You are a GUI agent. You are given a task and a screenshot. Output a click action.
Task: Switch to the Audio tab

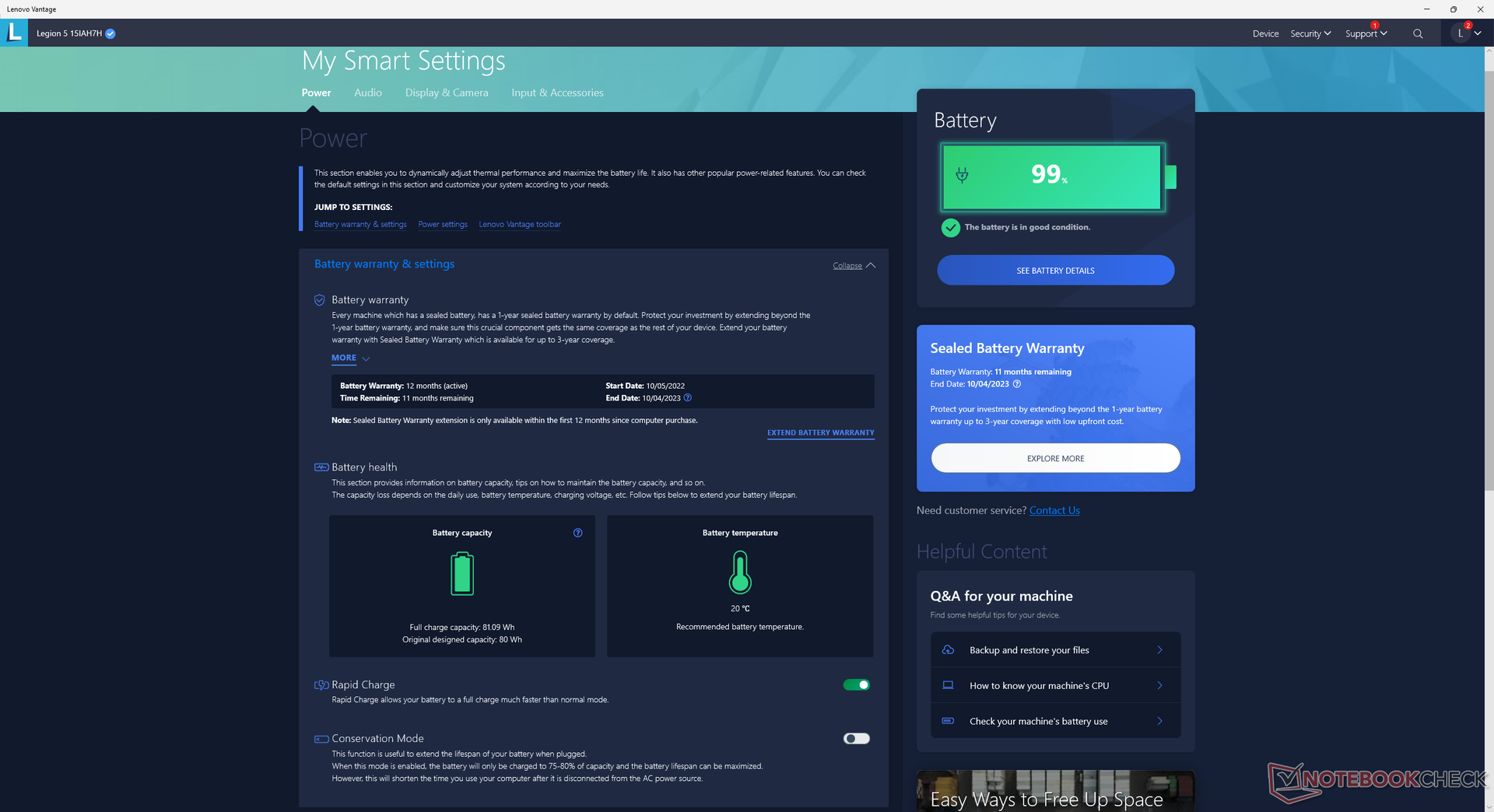click(x=368, y=93)
